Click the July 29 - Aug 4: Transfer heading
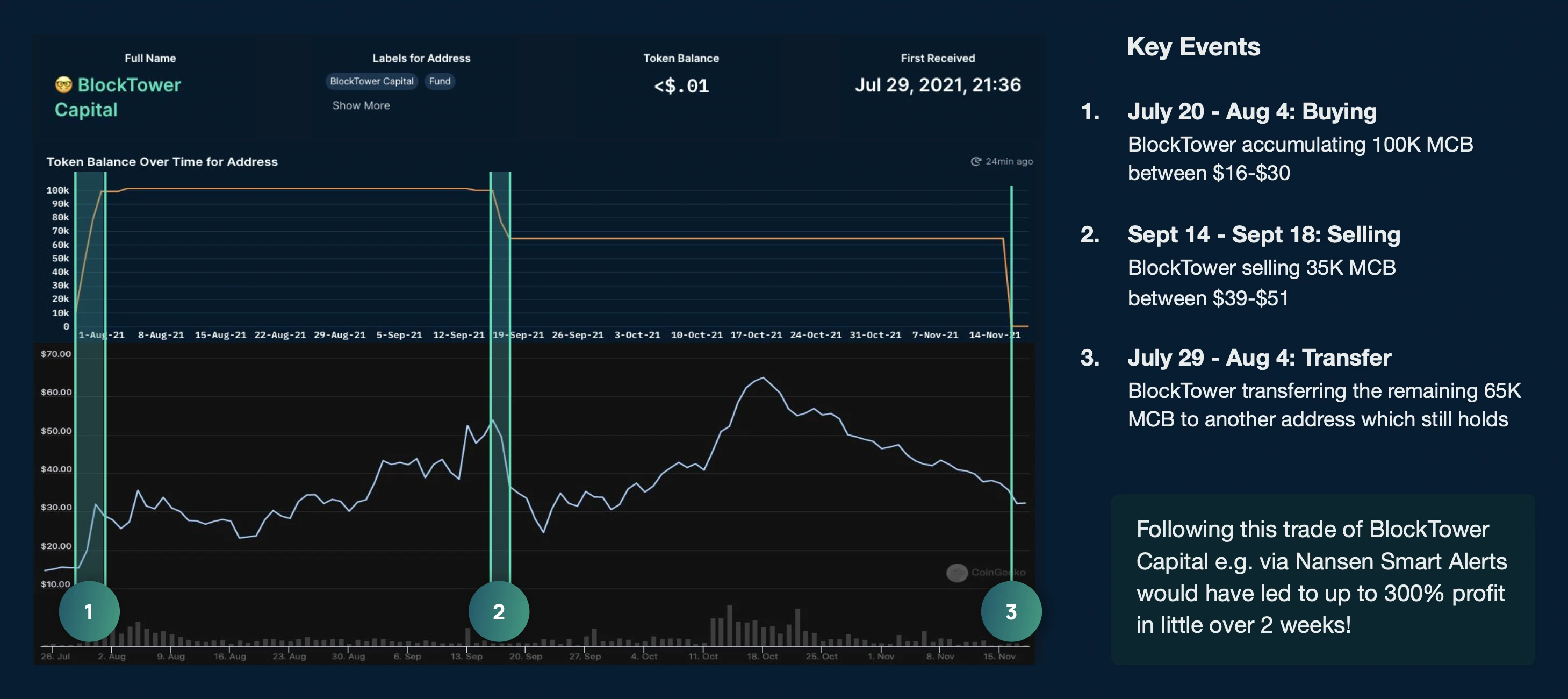The width and height of the screenshot is (1568, 699). pyautogui.click(x=1260, y=358)
